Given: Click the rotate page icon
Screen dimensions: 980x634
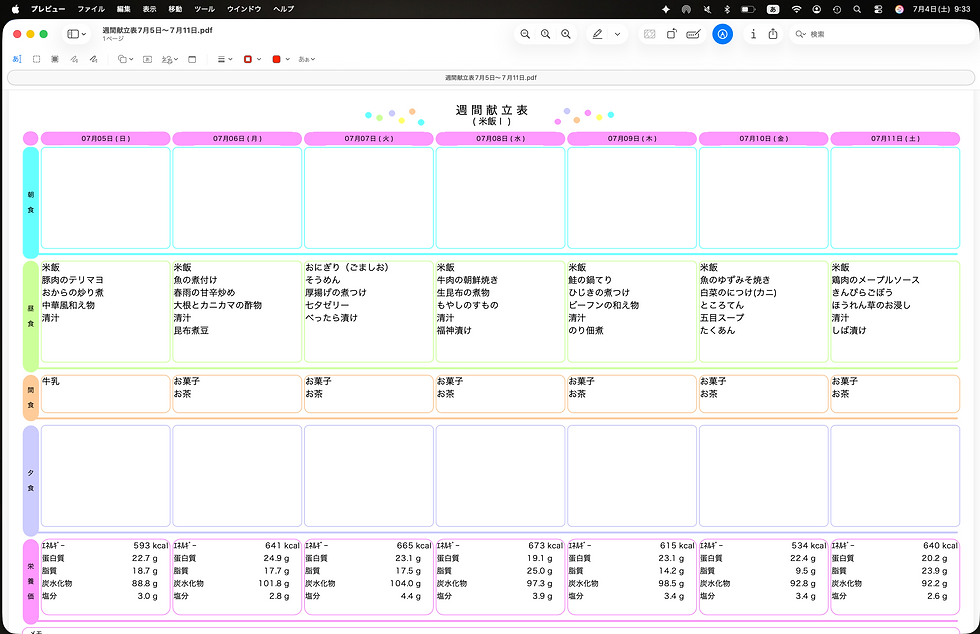Looking at the screenshot, I should 671,34.
